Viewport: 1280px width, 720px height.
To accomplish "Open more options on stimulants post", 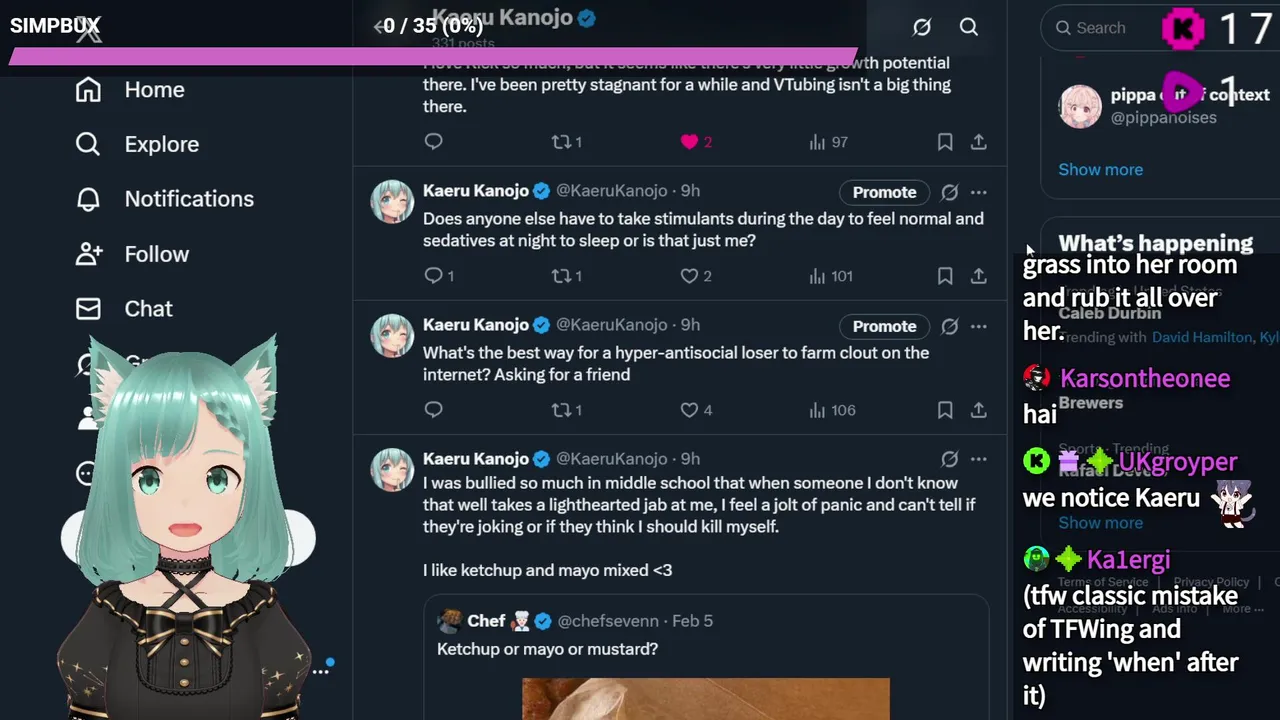I will coord(979,192).
